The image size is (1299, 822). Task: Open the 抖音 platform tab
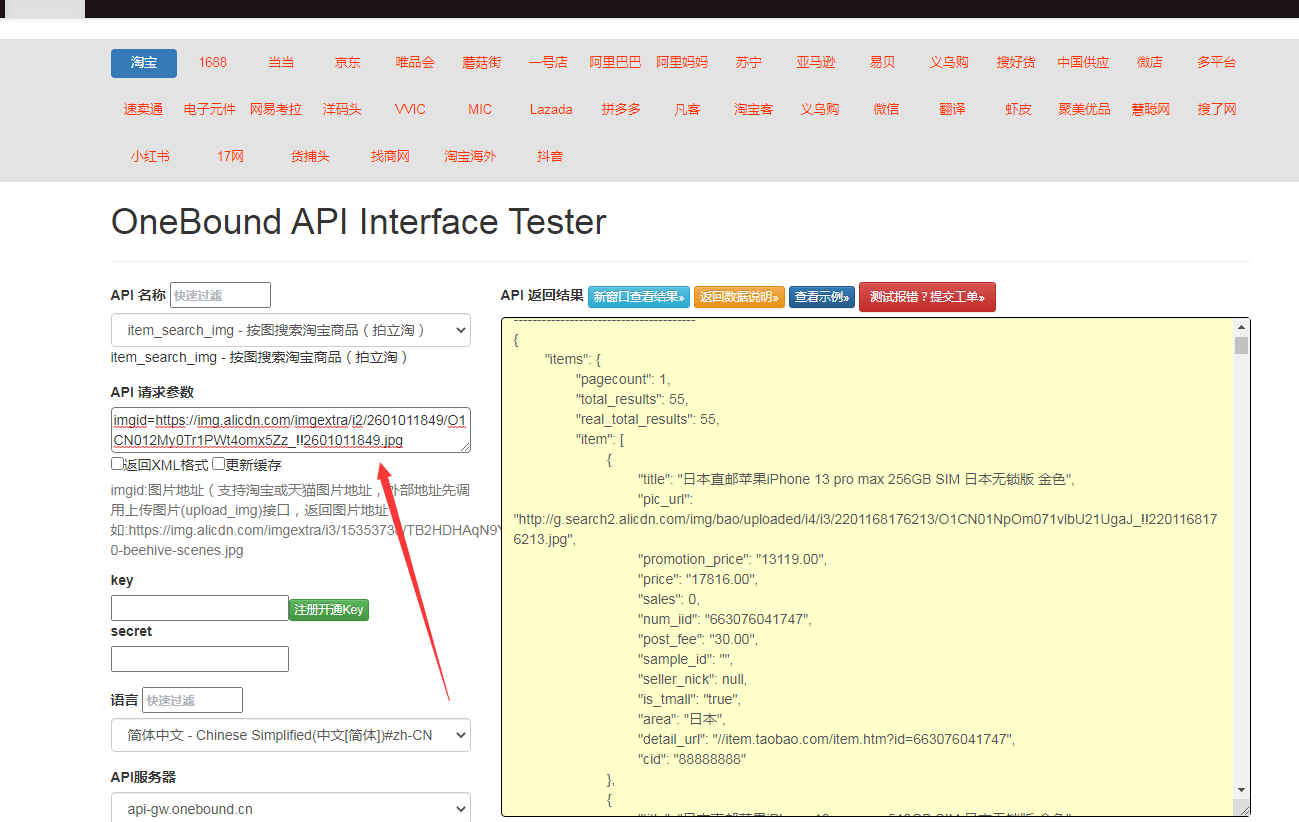550,156
